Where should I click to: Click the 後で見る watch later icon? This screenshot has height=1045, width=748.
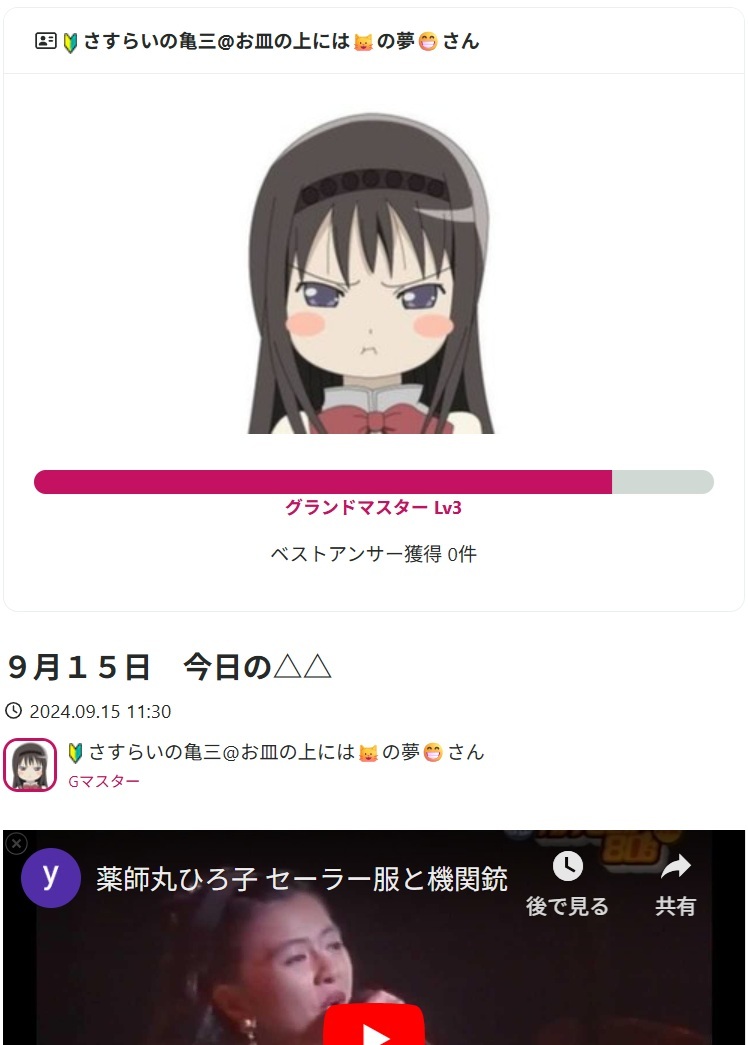point(567,866)
